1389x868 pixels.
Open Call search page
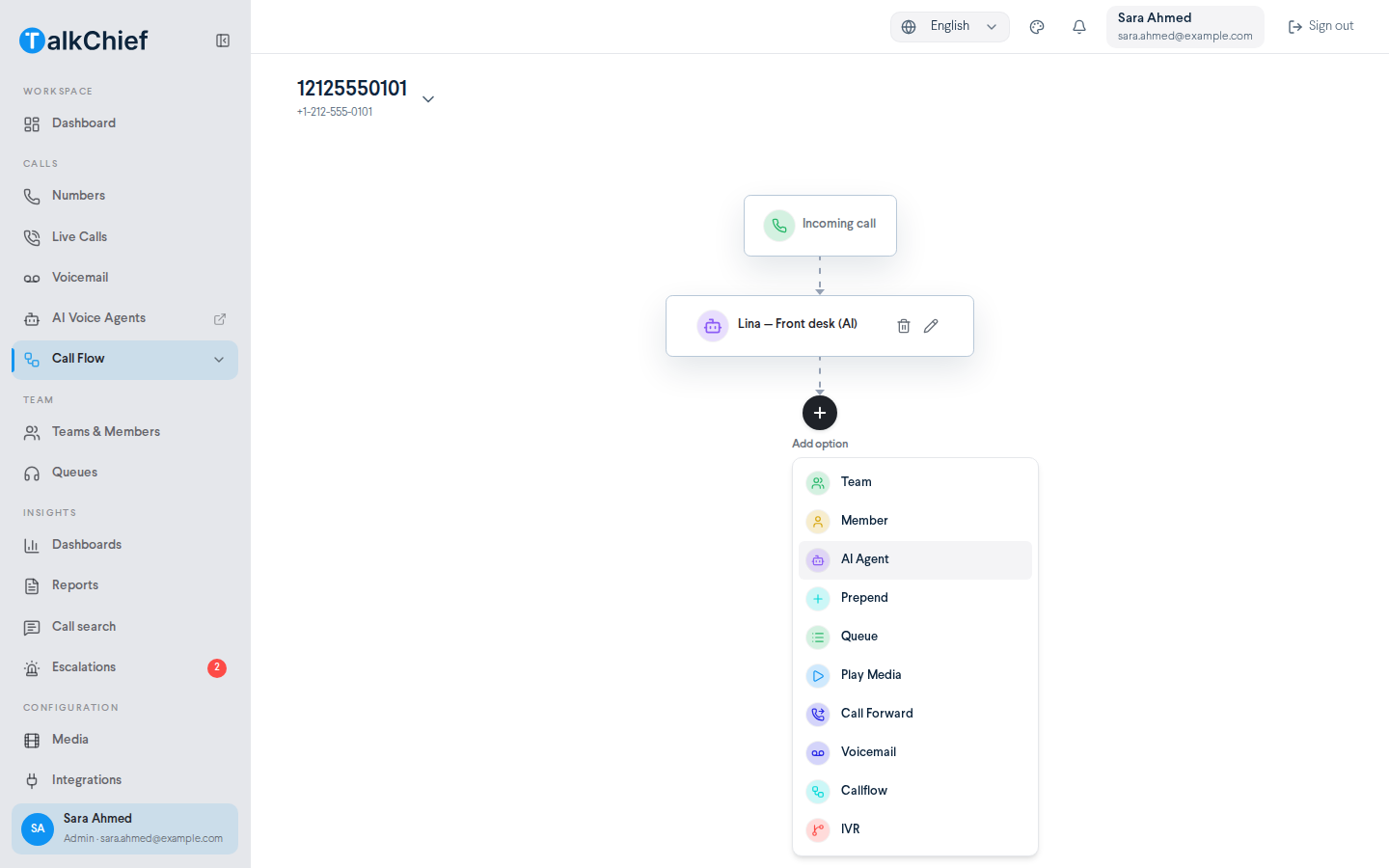click(124, 627)
